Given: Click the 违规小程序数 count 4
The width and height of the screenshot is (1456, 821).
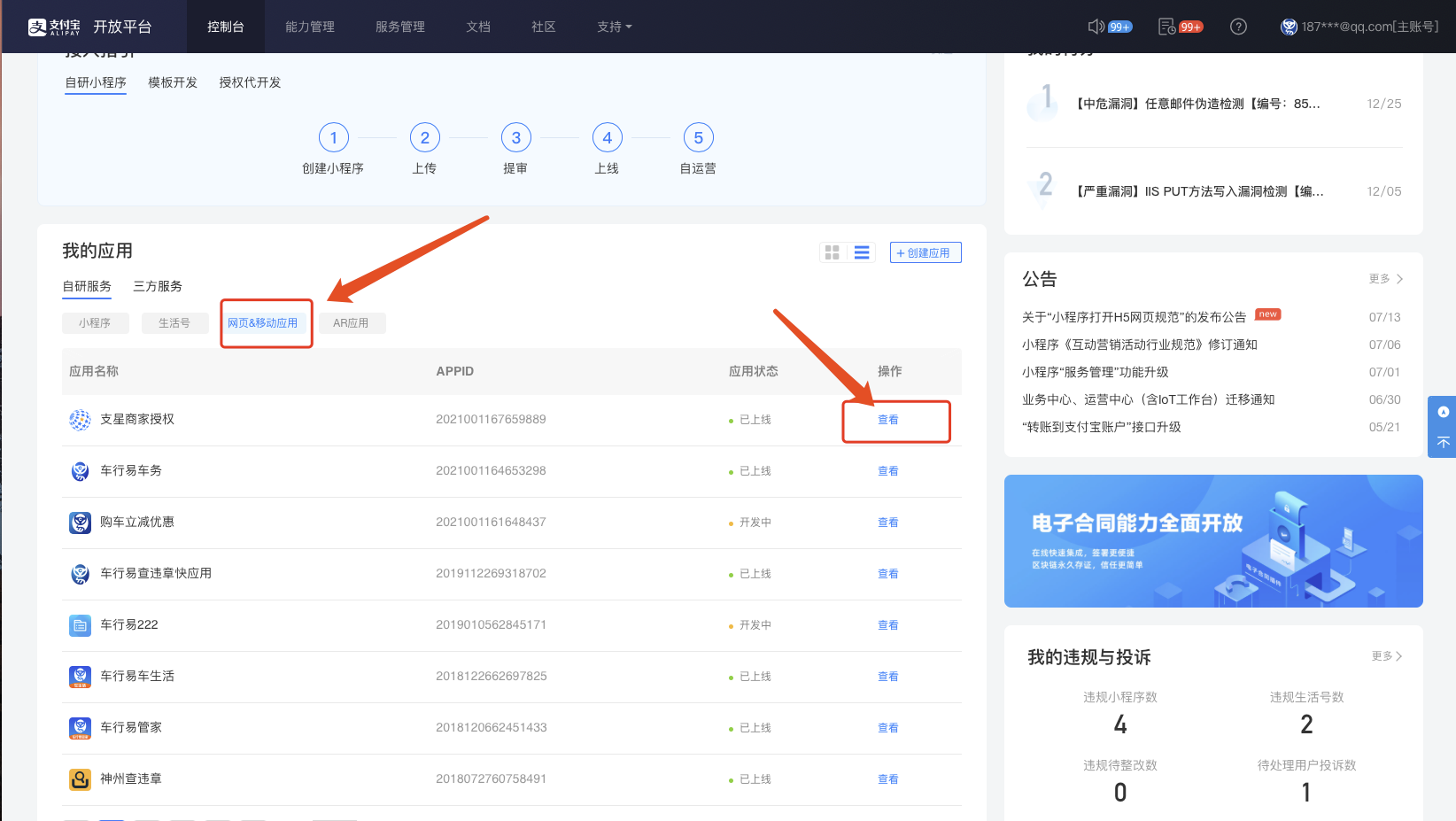Looking at the screenshot, I should point(1120,724).
